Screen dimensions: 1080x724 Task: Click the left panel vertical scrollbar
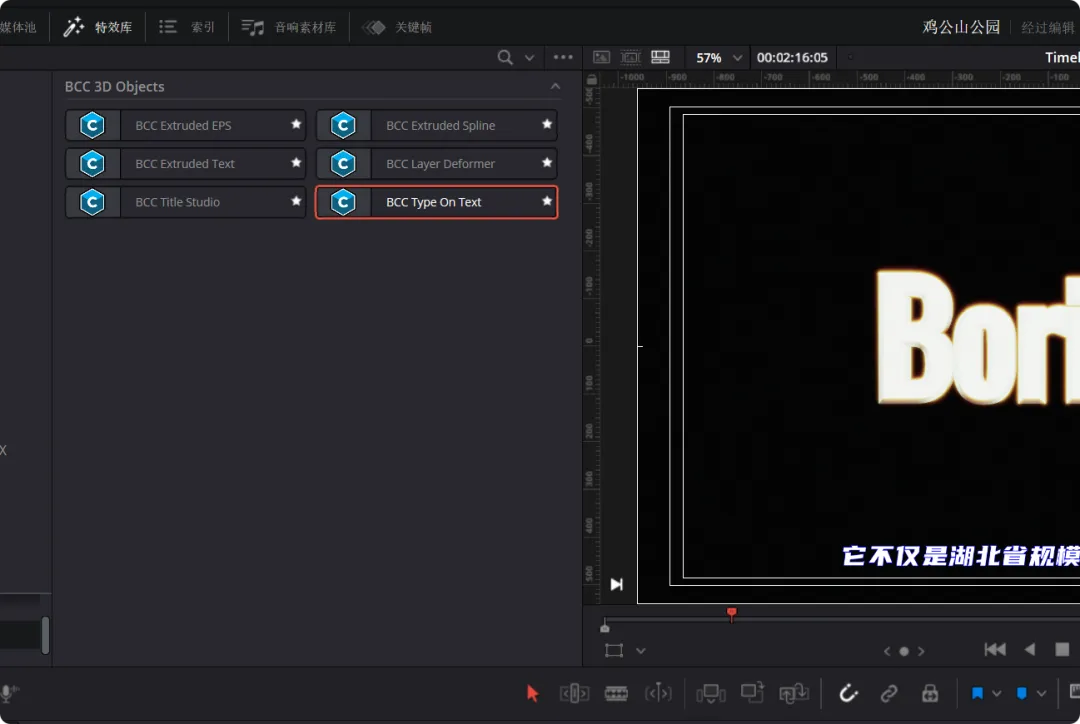(x=45, y=634)
